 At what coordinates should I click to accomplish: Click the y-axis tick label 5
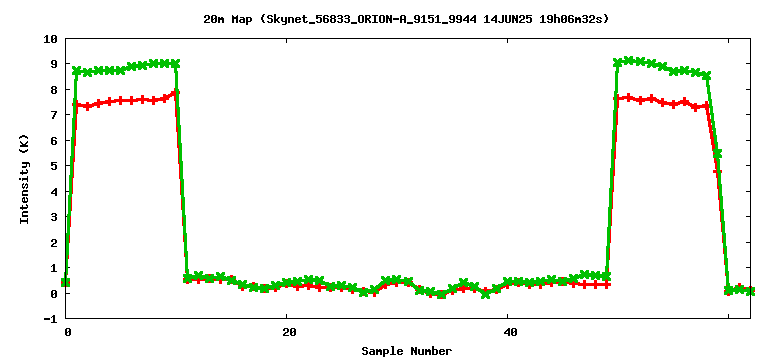coord(55,166)
